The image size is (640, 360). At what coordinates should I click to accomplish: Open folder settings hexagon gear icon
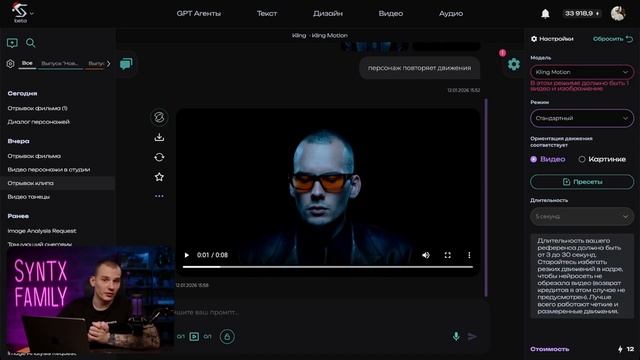click(x=11, y=64)
